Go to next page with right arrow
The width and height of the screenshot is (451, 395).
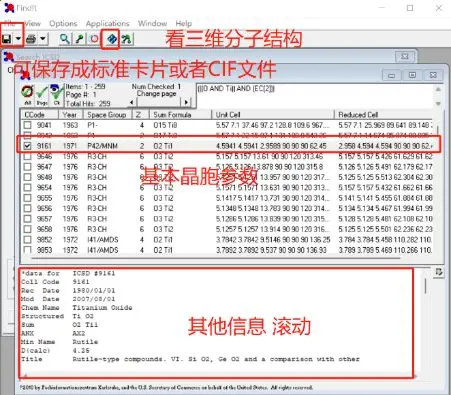(186, 102)
